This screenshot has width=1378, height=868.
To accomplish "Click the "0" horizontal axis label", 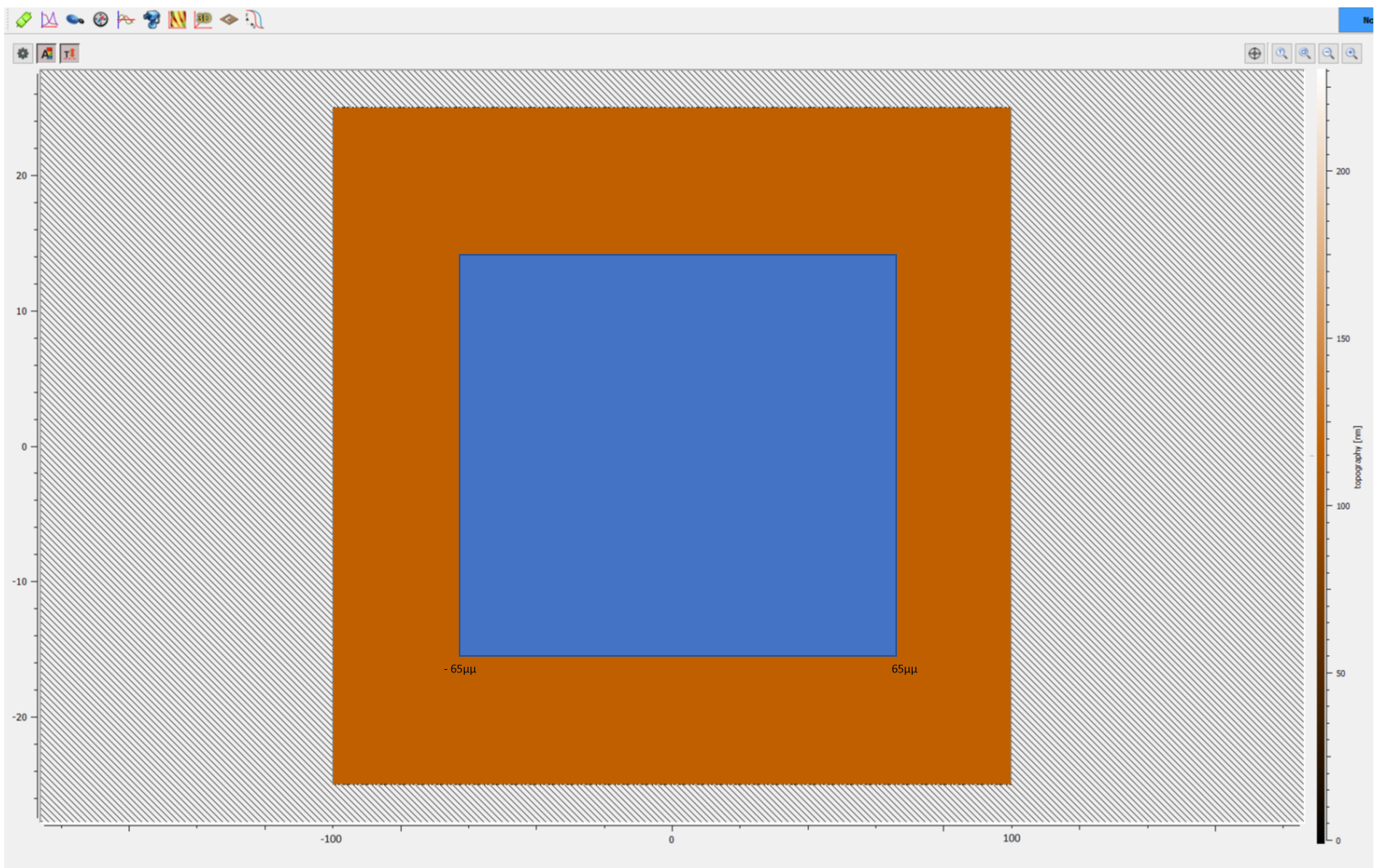I will coord(671,839).
